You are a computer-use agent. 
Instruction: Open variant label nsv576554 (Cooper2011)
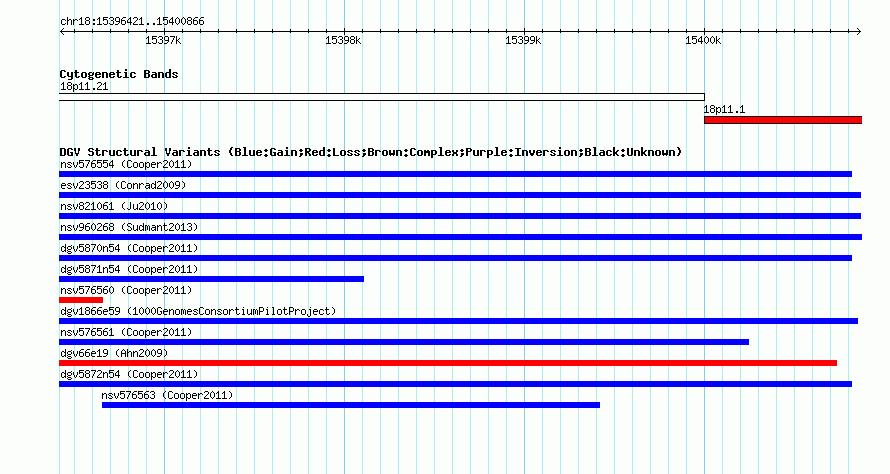(126, 165)
